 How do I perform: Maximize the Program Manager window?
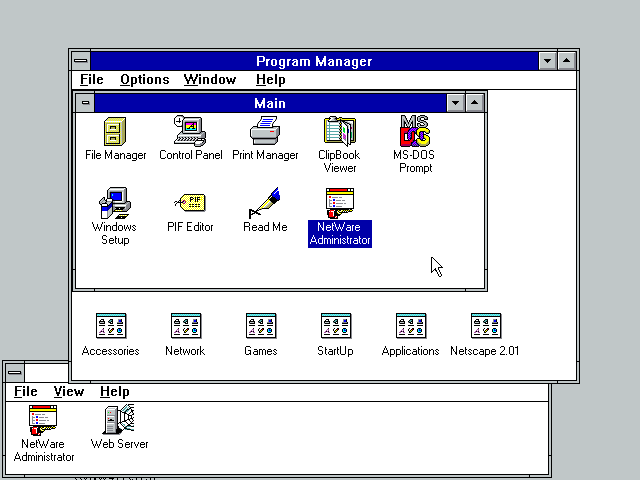[567, 61]
